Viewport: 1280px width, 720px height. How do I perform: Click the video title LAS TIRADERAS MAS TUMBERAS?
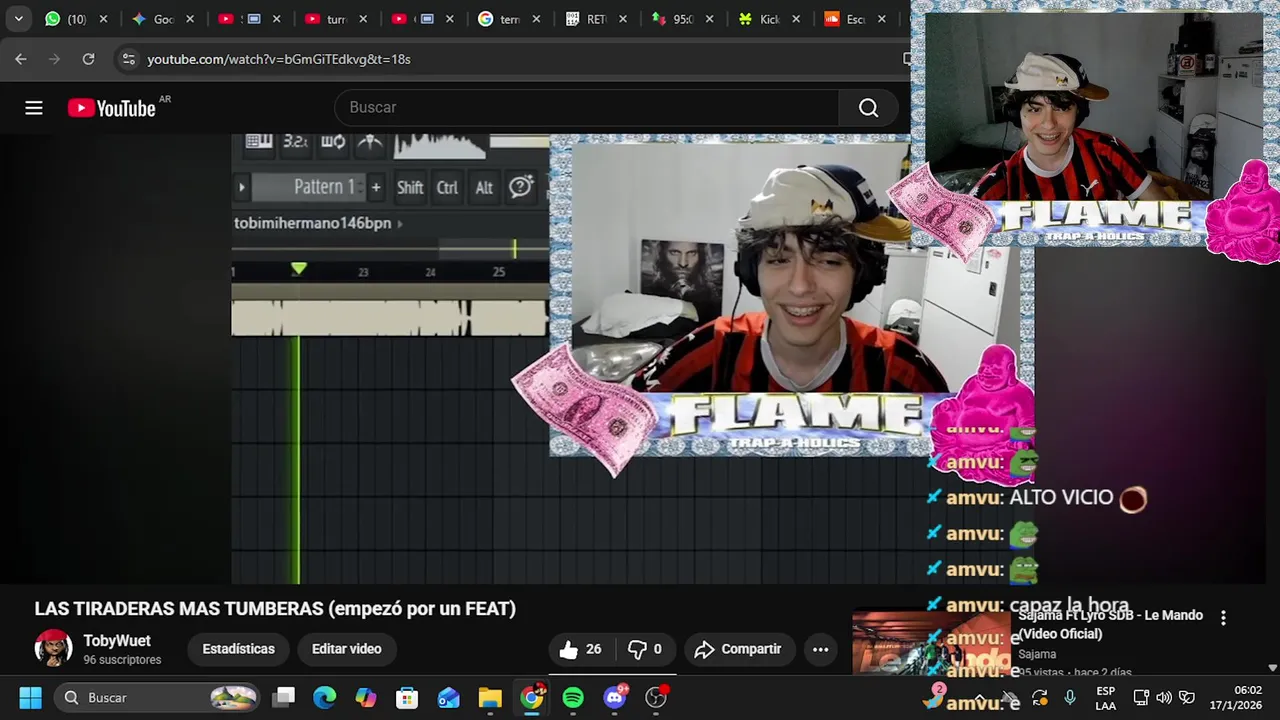coord(275,608)
